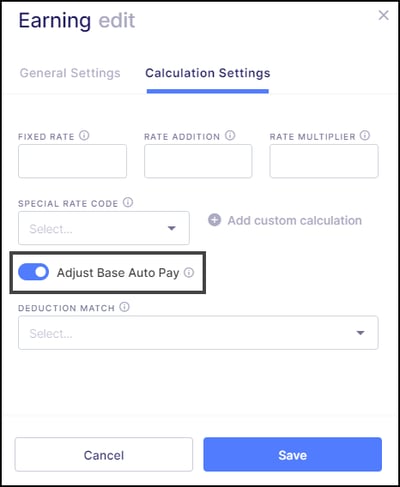Select the Calculation Settings tab
The image size is (400, 487).
(208, 73)
